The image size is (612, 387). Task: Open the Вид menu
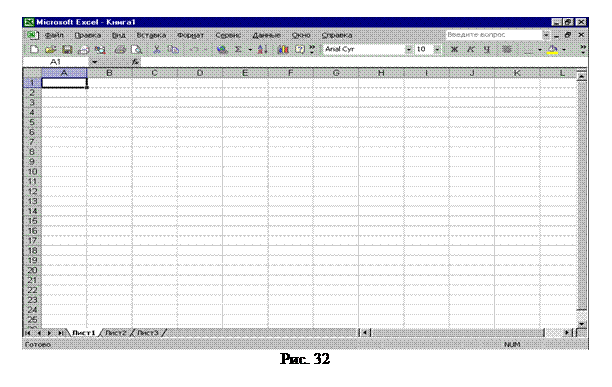pos(119,35)
